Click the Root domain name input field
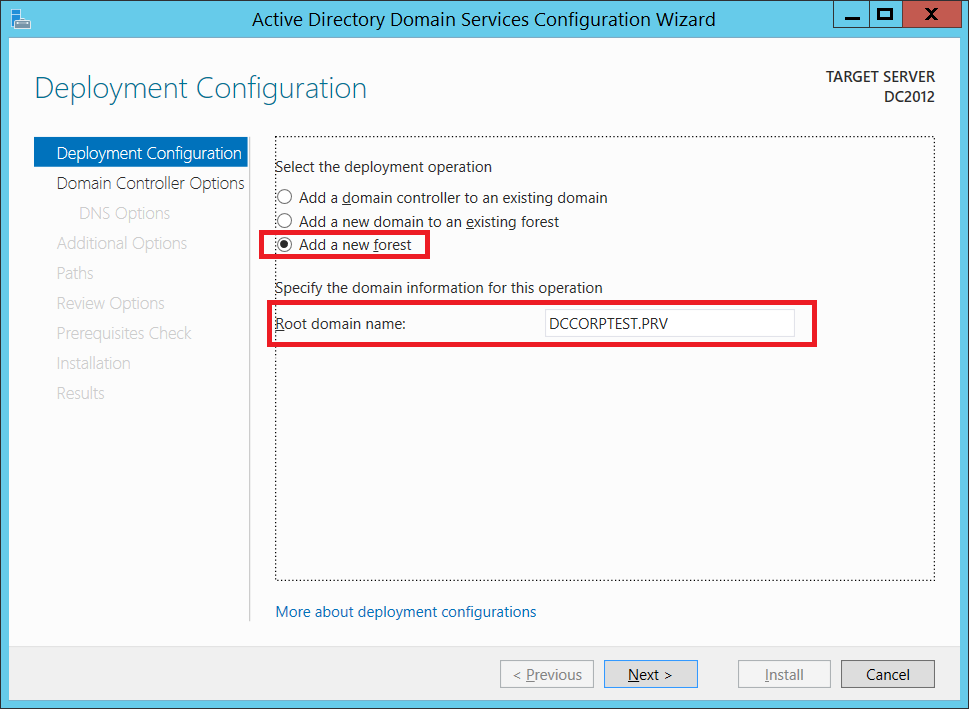The width and height of the screenshot is (969, 709). point(669,323)
